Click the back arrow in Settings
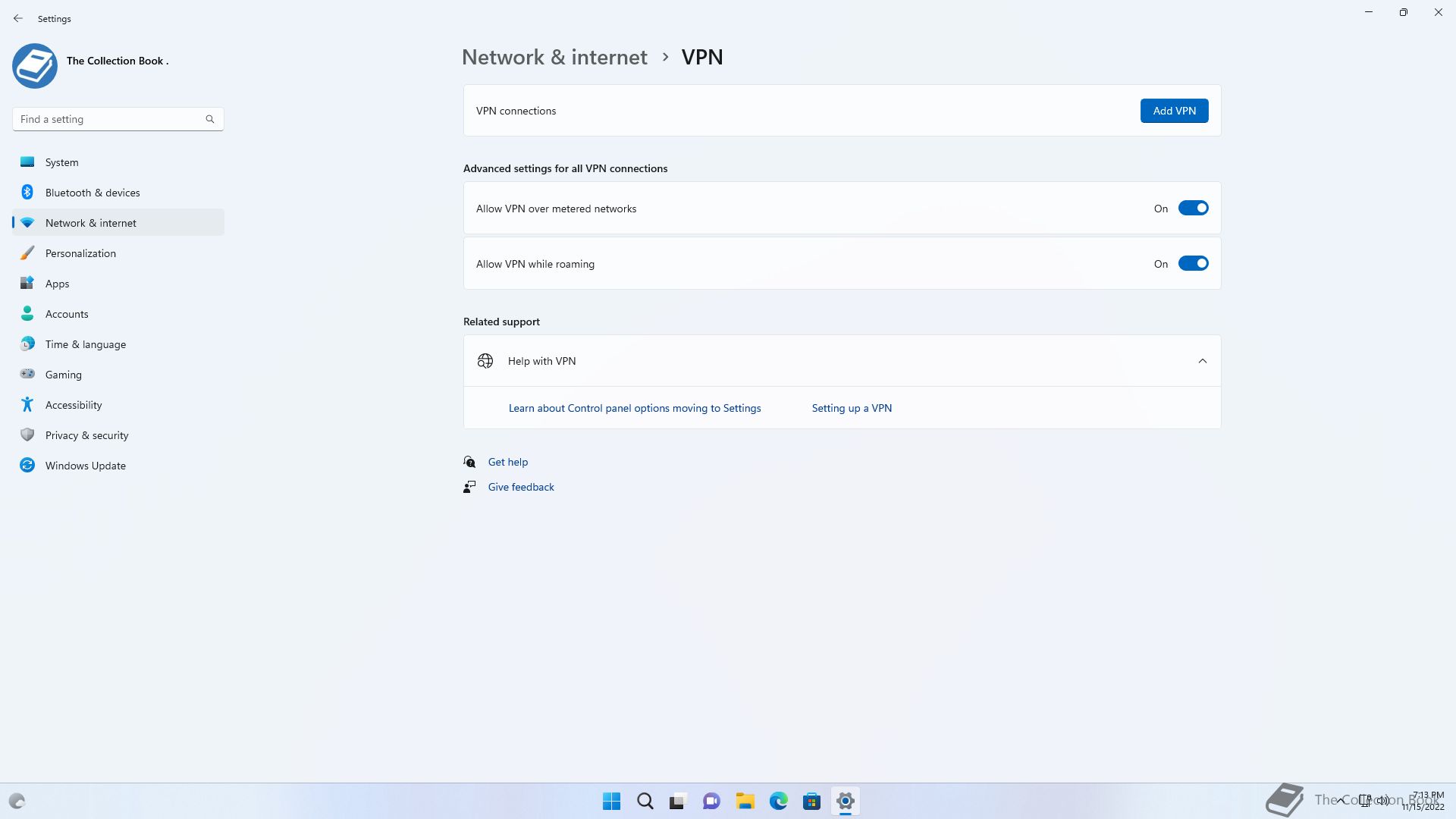Viewport: 1456px width, 819px height. click(18, 18)
